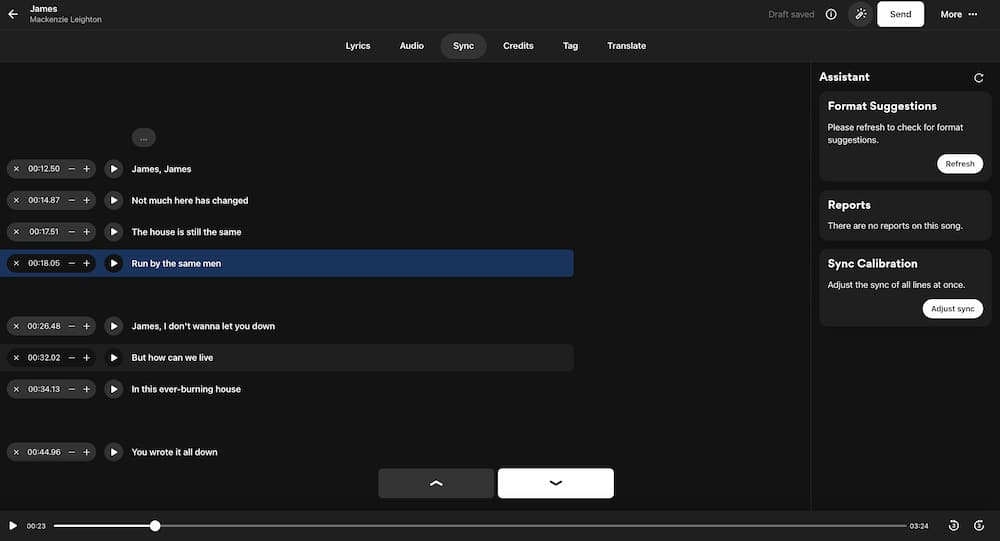Click Adjust sync under Sync Calibration
1000x541 pixels.
coord(952,309)
